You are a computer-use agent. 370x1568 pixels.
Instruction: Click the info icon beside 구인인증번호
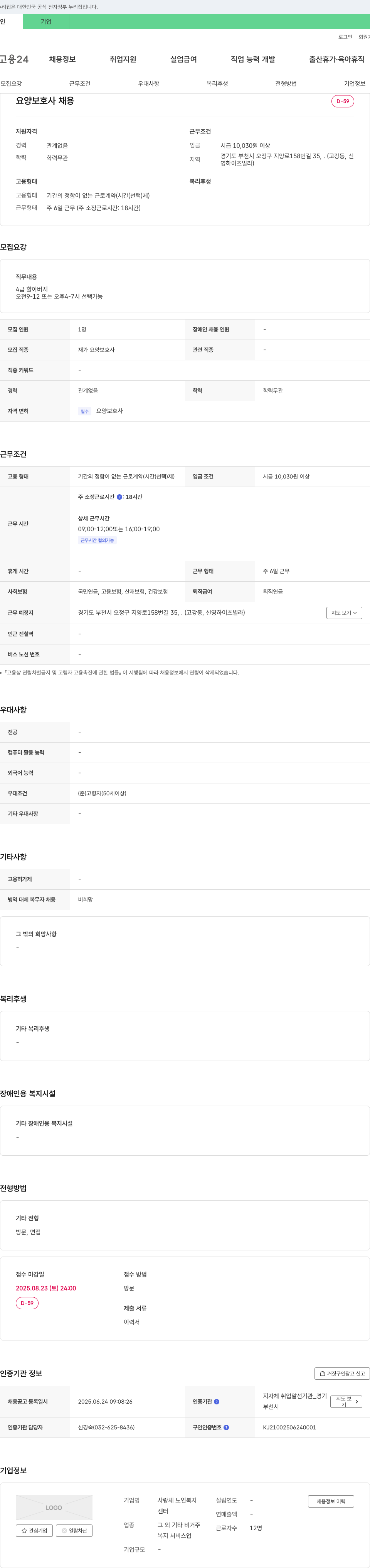tap(226, 1427)
